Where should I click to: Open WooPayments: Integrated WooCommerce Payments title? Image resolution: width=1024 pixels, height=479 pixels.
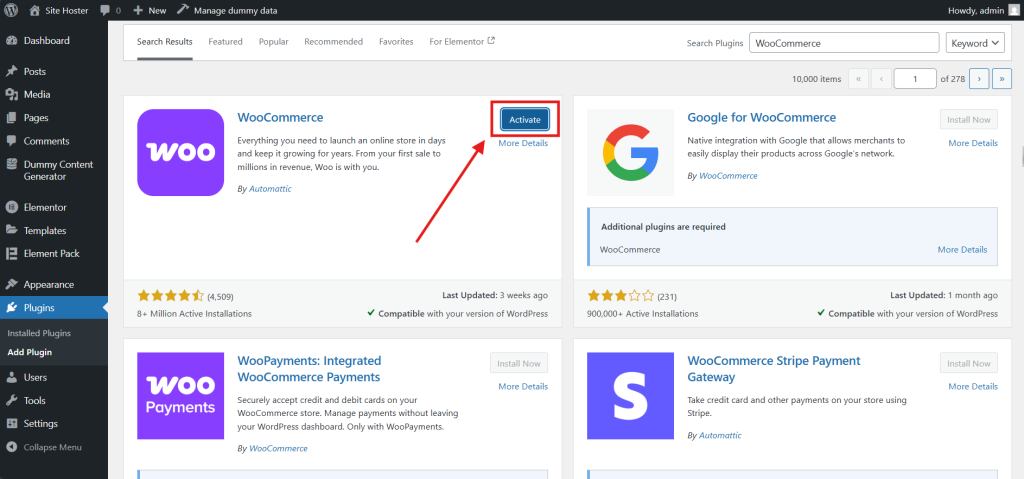coord(309,369)
